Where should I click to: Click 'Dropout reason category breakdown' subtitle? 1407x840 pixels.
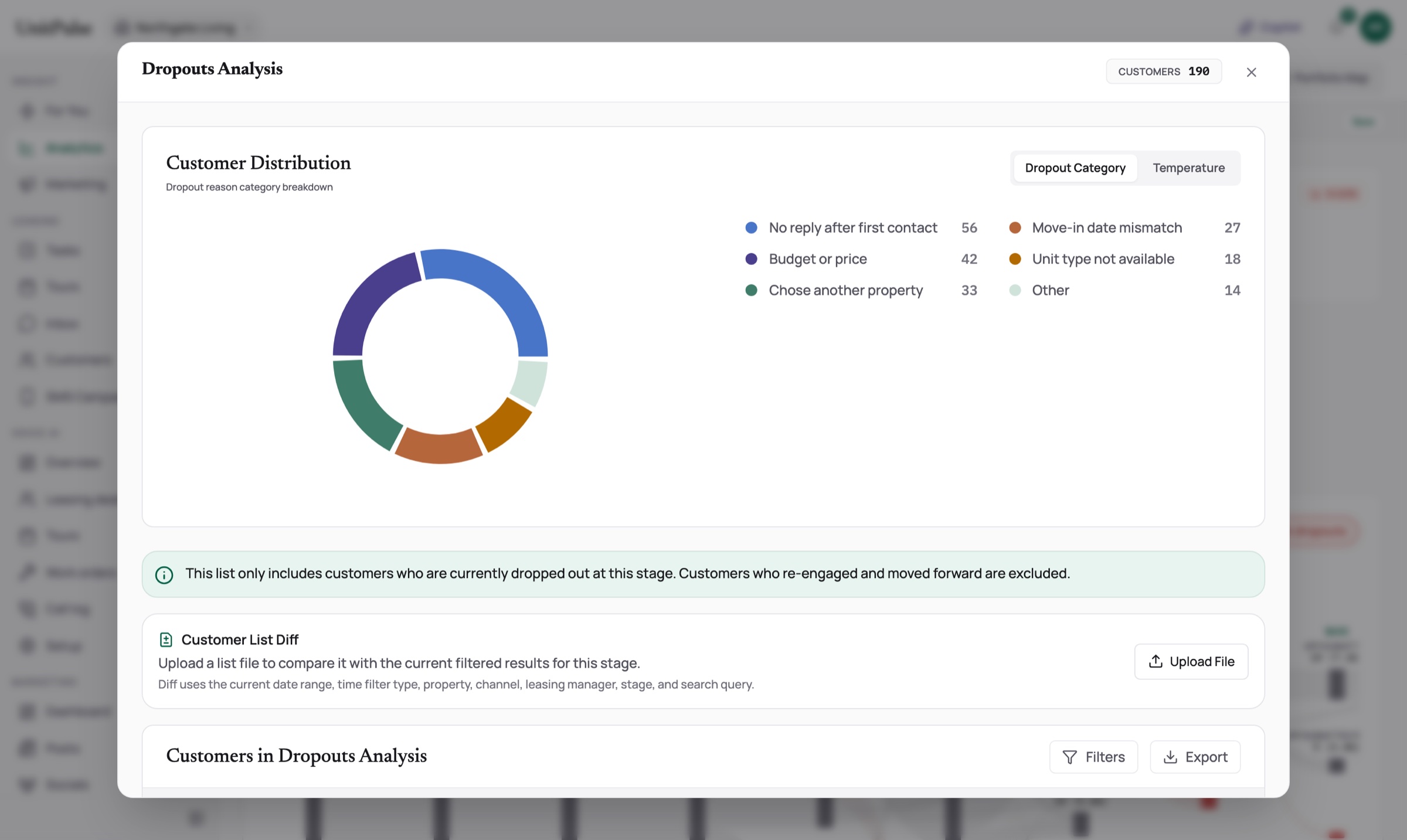point(249,187)
